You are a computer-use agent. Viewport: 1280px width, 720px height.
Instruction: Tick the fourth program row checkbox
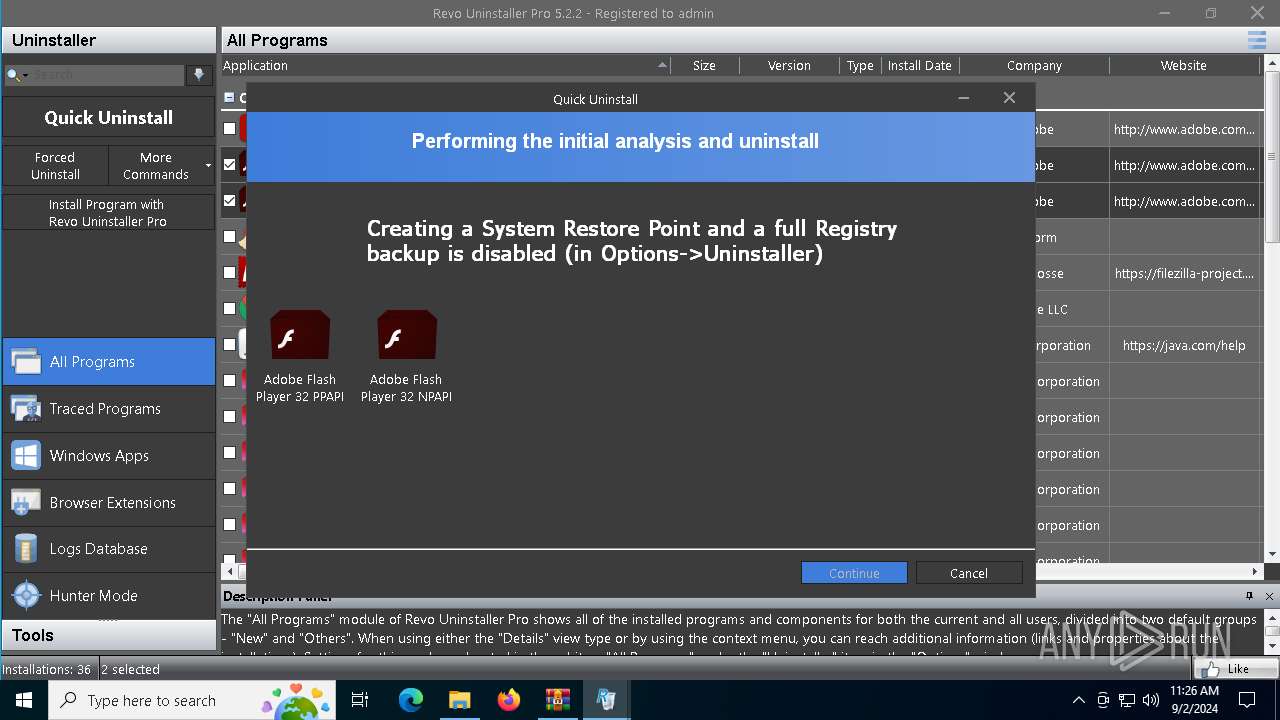230,237
